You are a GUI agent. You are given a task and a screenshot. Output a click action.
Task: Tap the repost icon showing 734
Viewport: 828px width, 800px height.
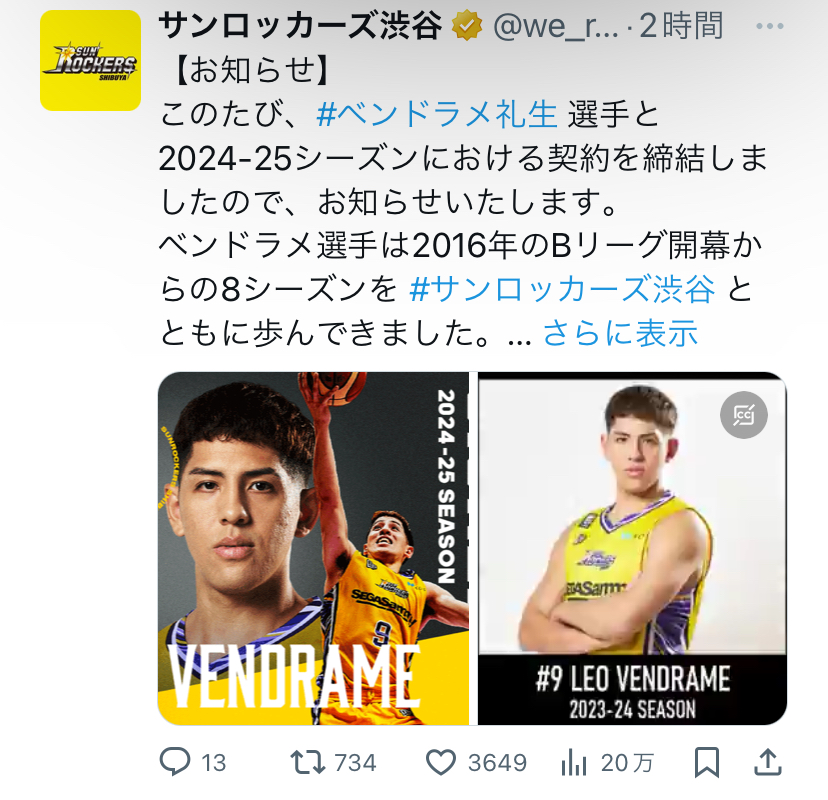(x=308, y=763)
